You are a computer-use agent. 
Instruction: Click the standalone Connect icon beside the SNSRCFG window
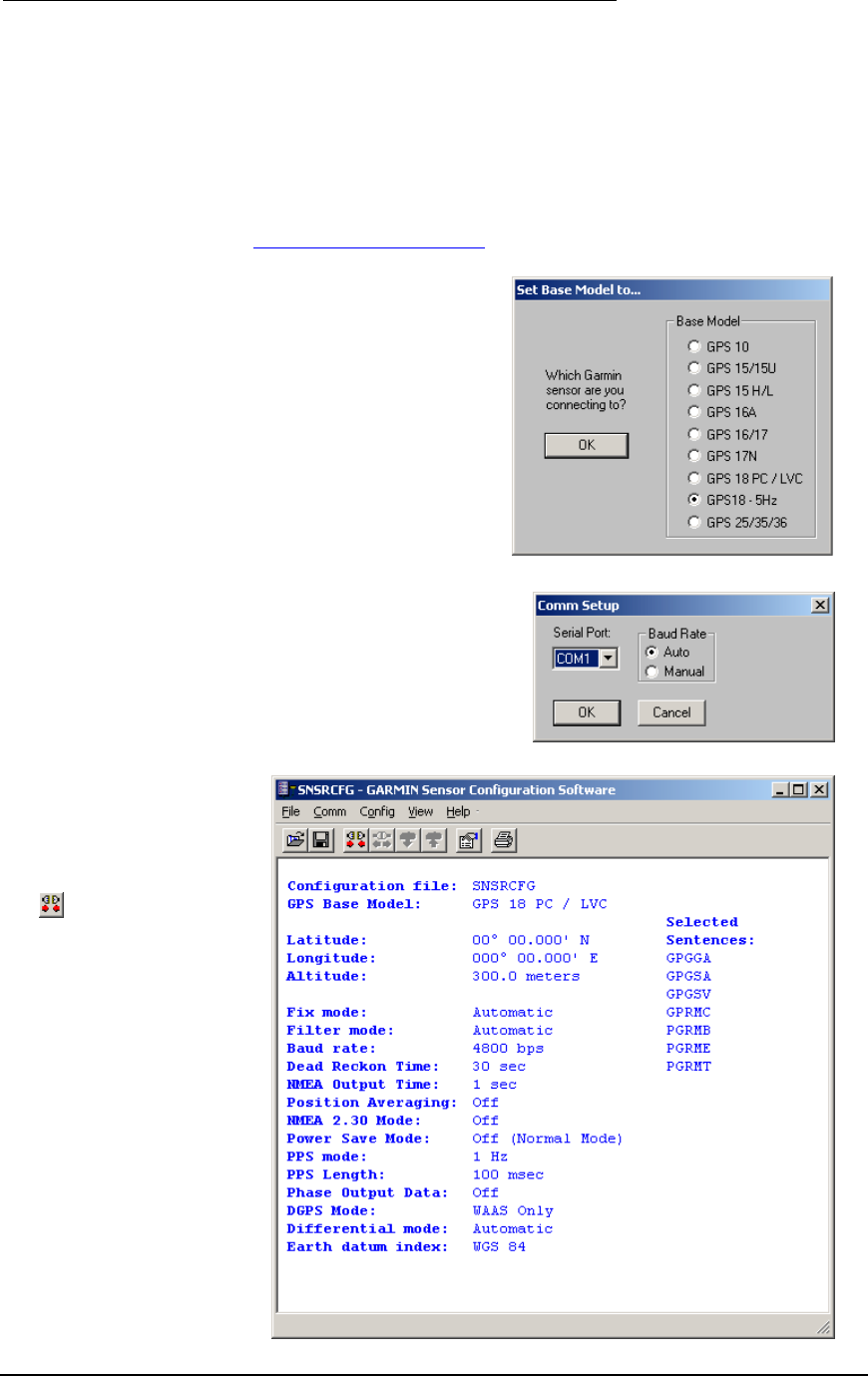click(x=52, y=905)
